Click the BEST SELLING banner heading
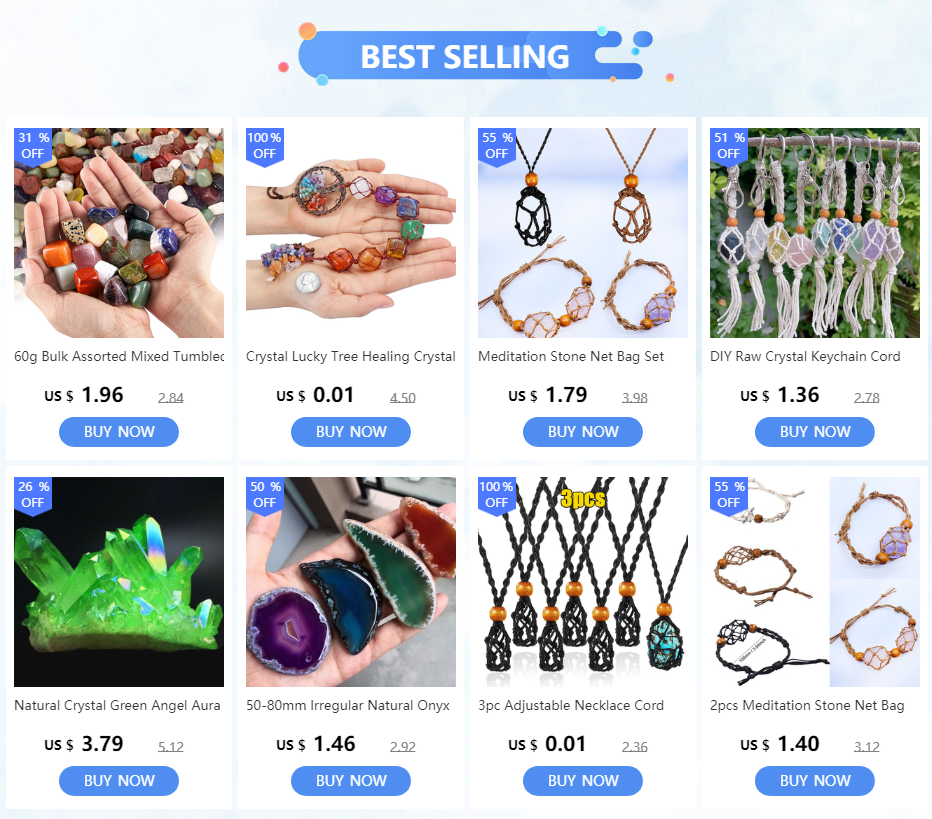This screenshot has width=932, height=819. click(465, 56)
